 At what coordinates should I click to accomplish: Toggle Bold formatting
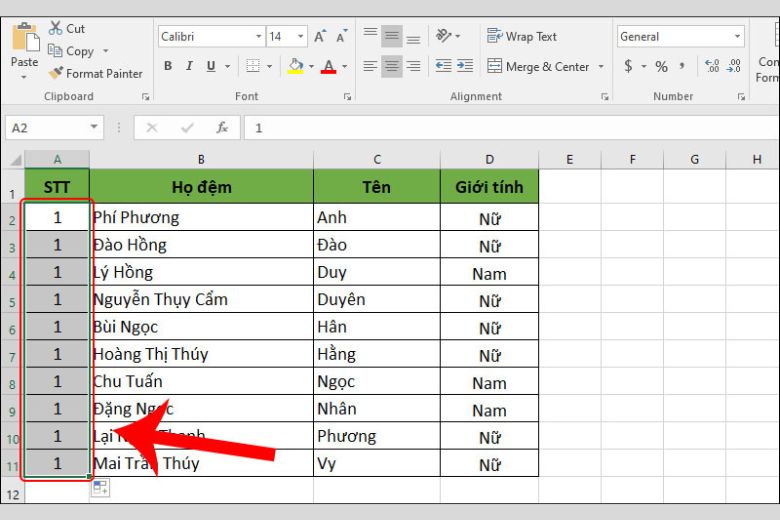(168, 66)
